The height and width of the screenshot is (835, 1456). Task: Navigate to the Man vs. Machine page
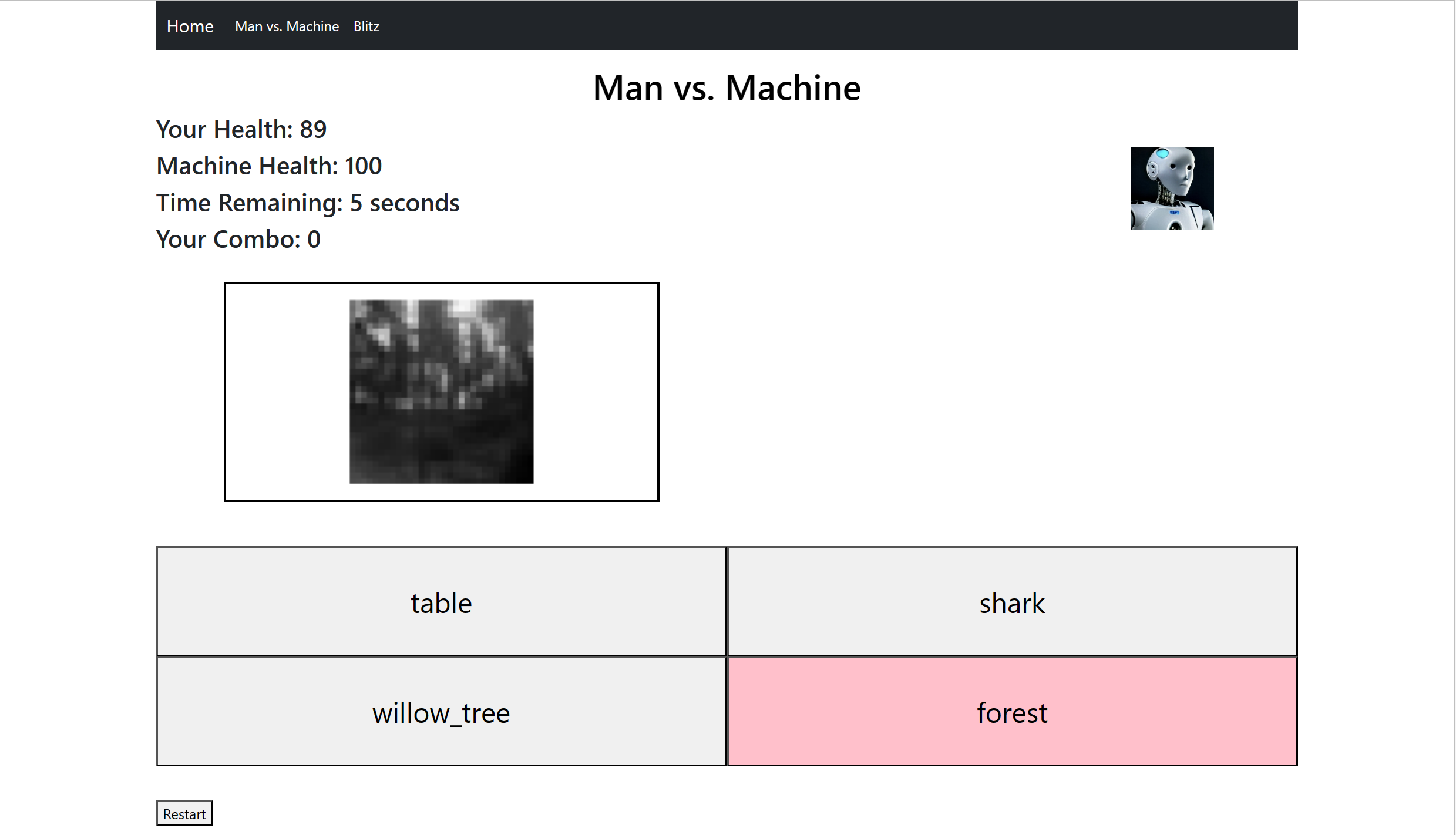click(287, 26)
